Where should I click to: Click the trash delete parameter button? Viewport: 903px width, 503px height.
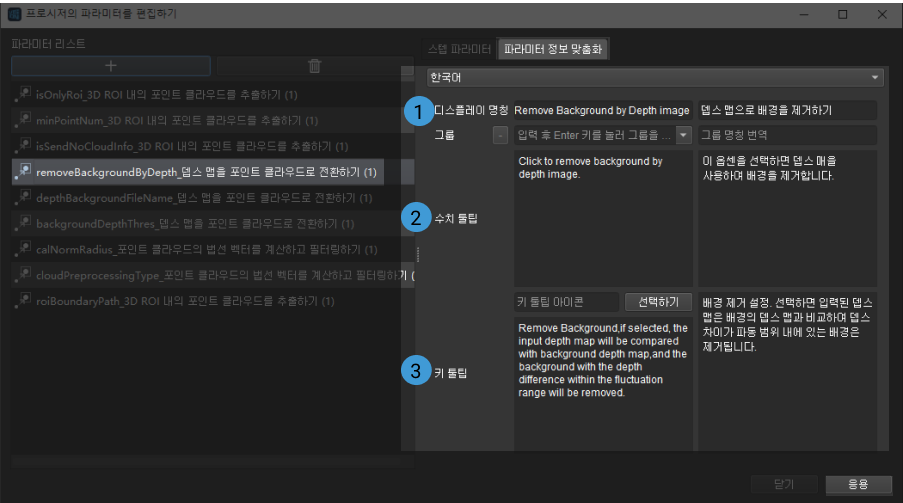[x=314, y=66]
